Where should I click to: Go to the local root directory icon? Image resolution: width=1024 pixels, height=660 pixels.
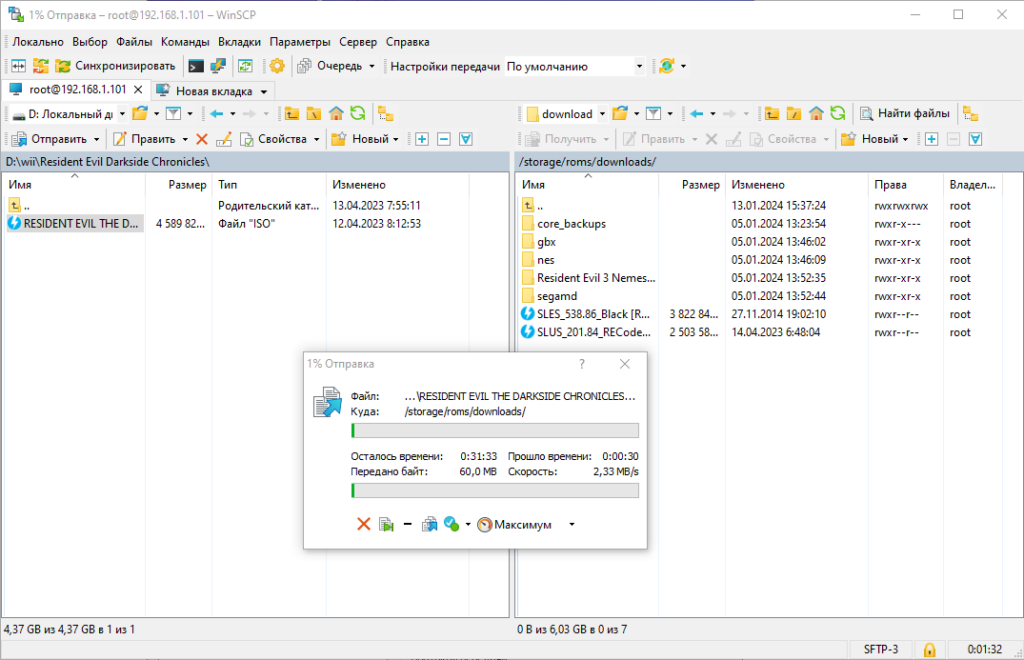tap(314, 114)
